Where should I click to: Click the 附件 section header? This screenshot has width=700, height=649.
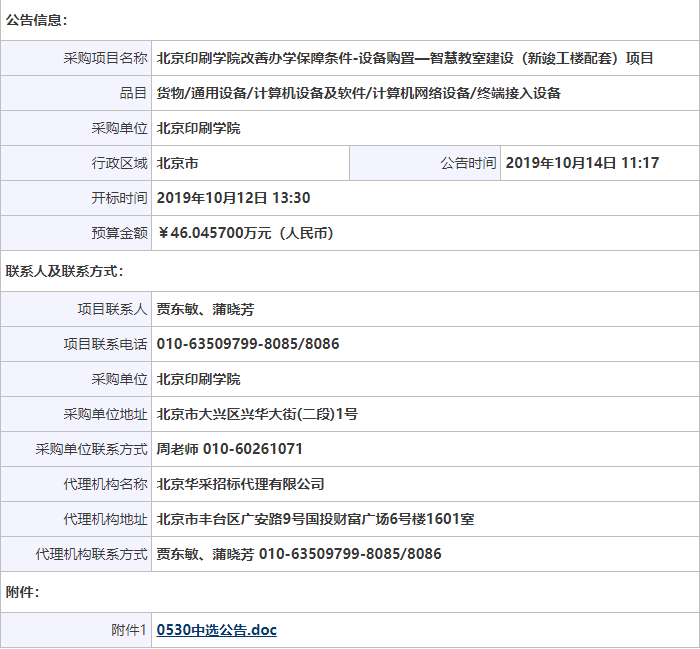tap(23, 592)
